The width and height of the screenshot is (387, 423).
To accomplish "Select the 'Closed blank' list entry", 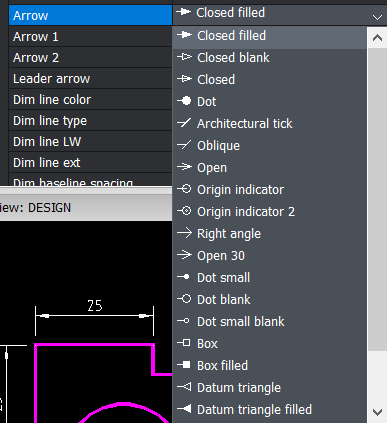I will coord(269,57).
